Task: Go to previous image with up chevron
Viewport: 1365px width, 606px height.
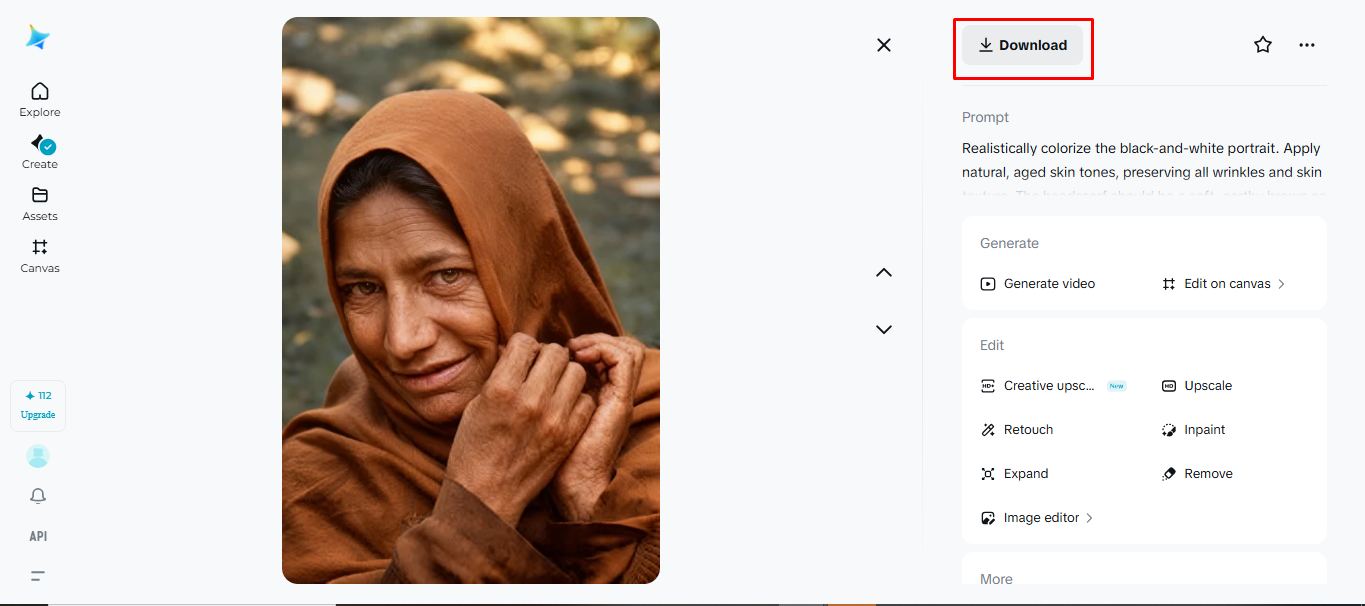Action: pos(884,273)
